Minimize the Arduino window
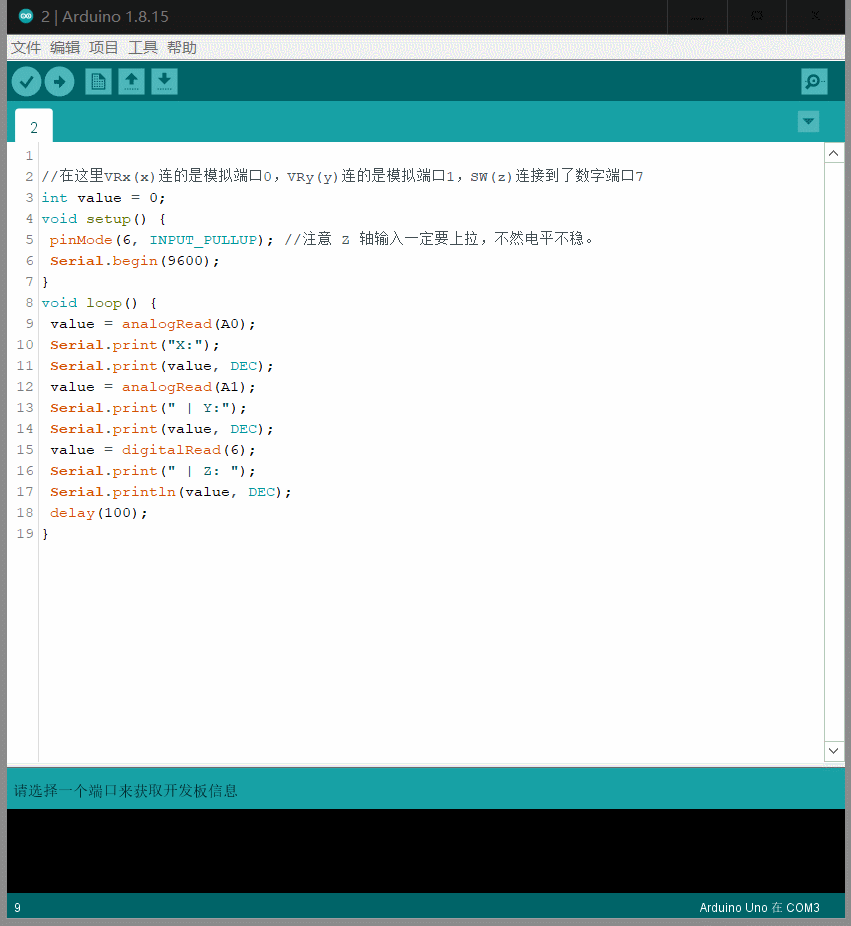 pos(697,17)
